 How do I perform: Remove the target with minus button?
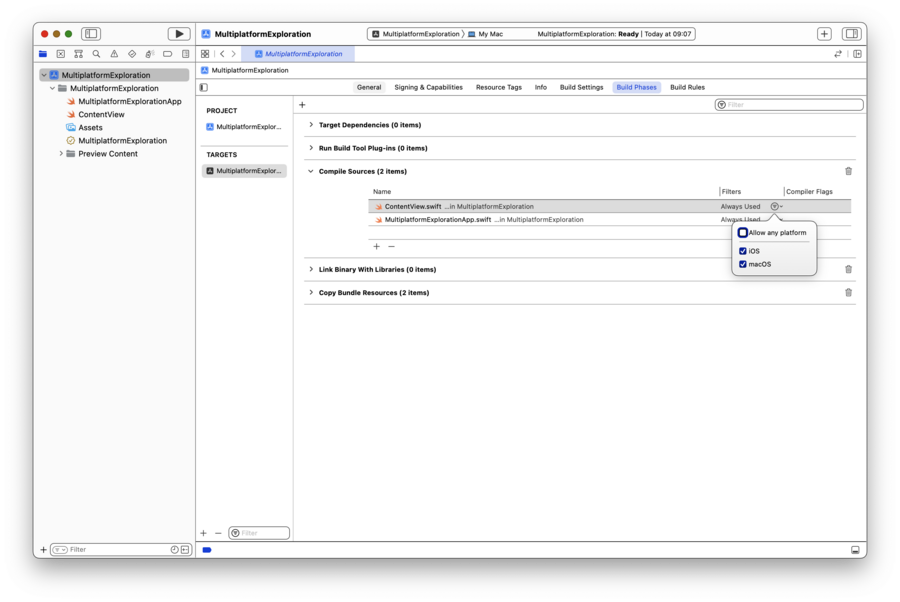218,533
